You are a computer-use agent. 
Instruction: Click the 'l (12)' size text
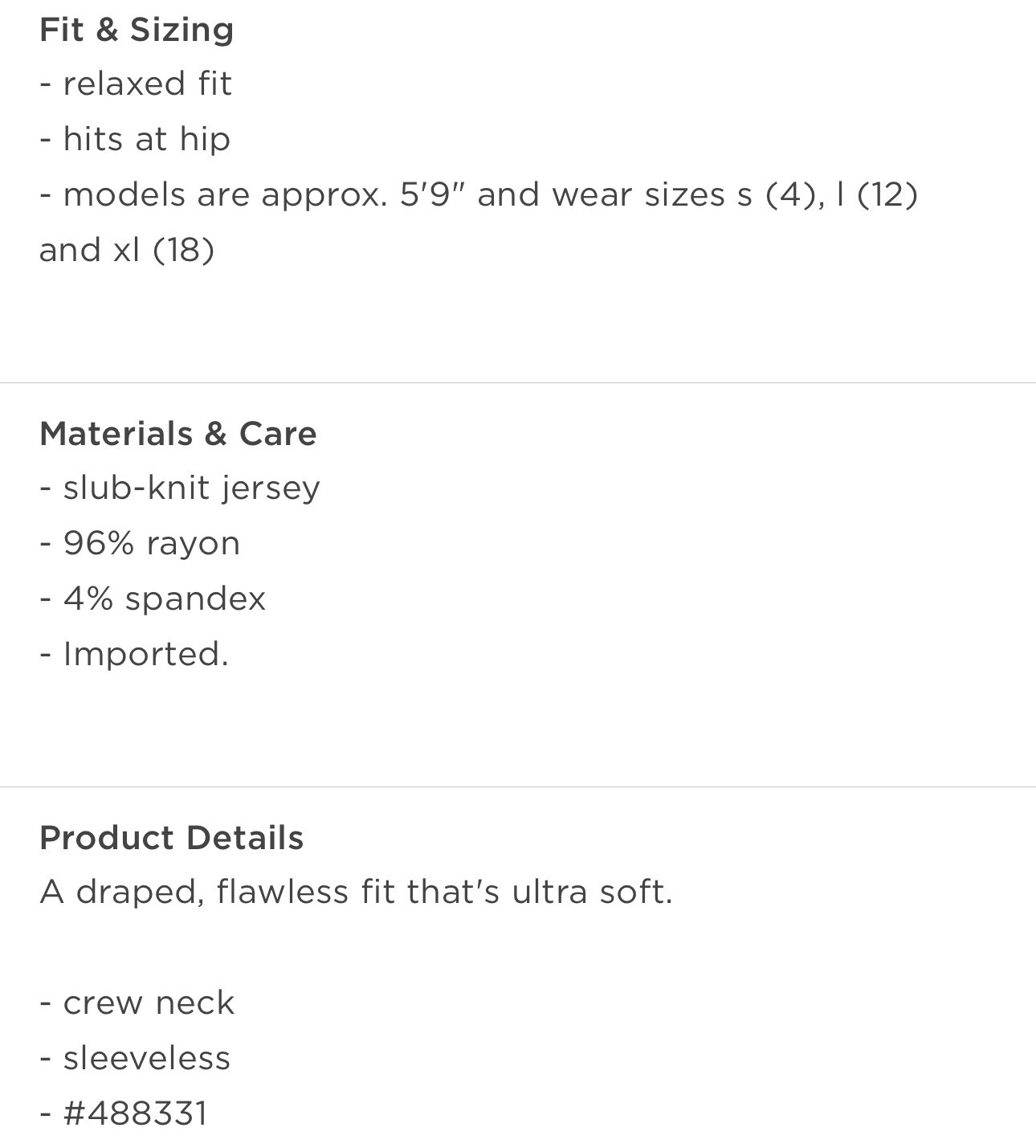(876, 194)
